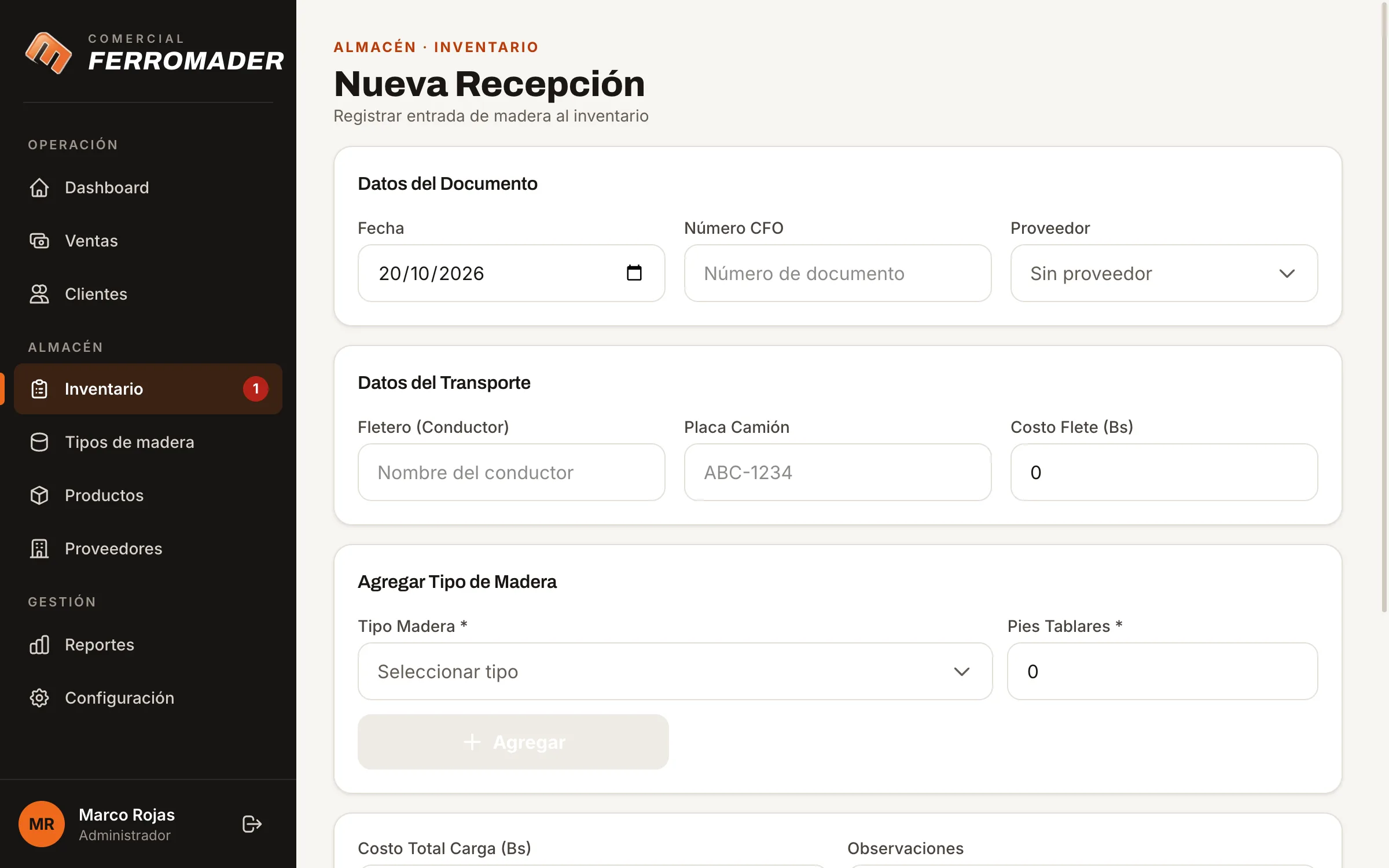
Task: Click the ALMACÉN · INVENTARIO breadcrumb
Action: coord(436,47)
